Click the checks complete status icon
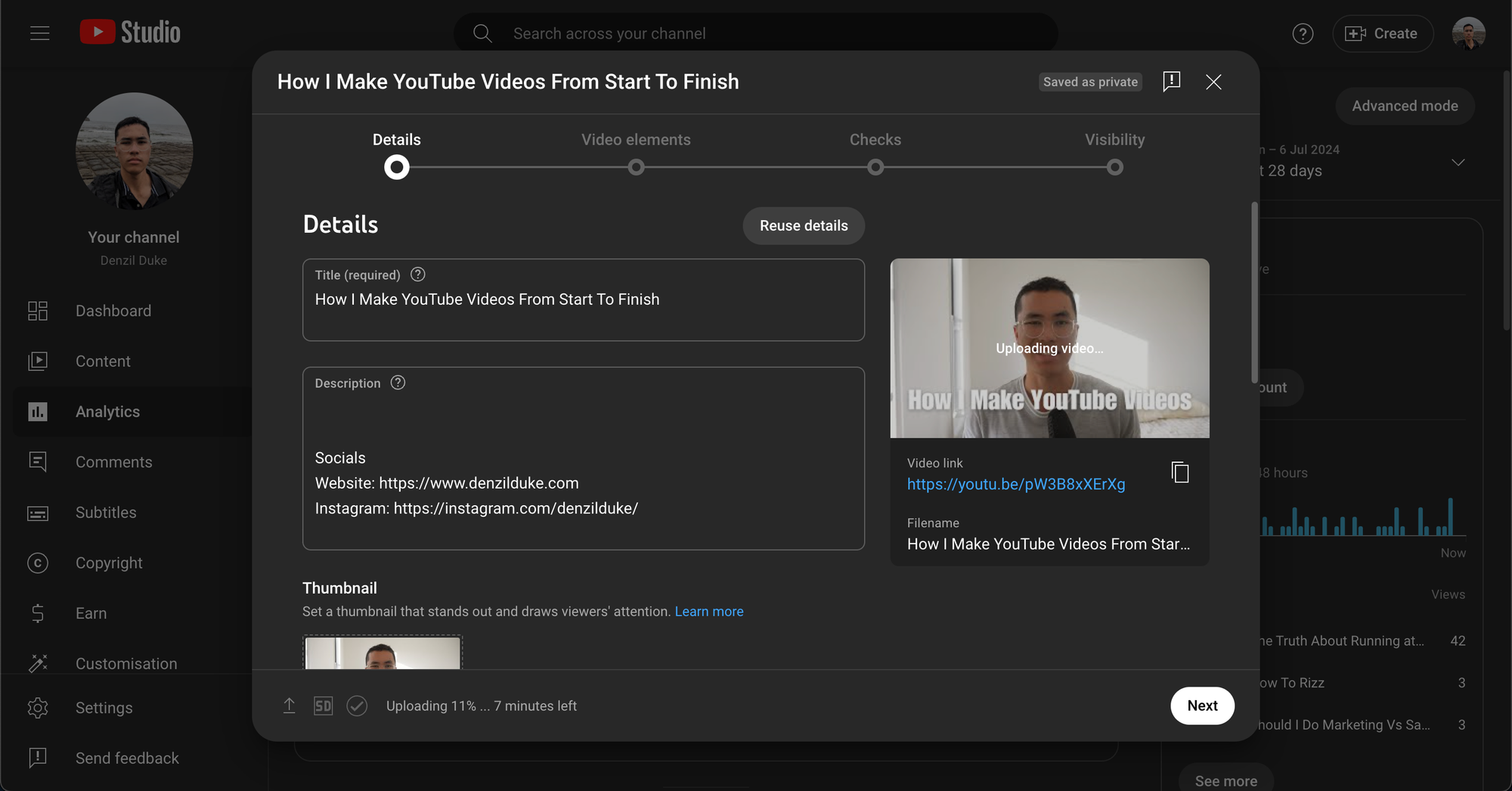The width and height of the screenshot is (1512, 791). pos(357,706)
